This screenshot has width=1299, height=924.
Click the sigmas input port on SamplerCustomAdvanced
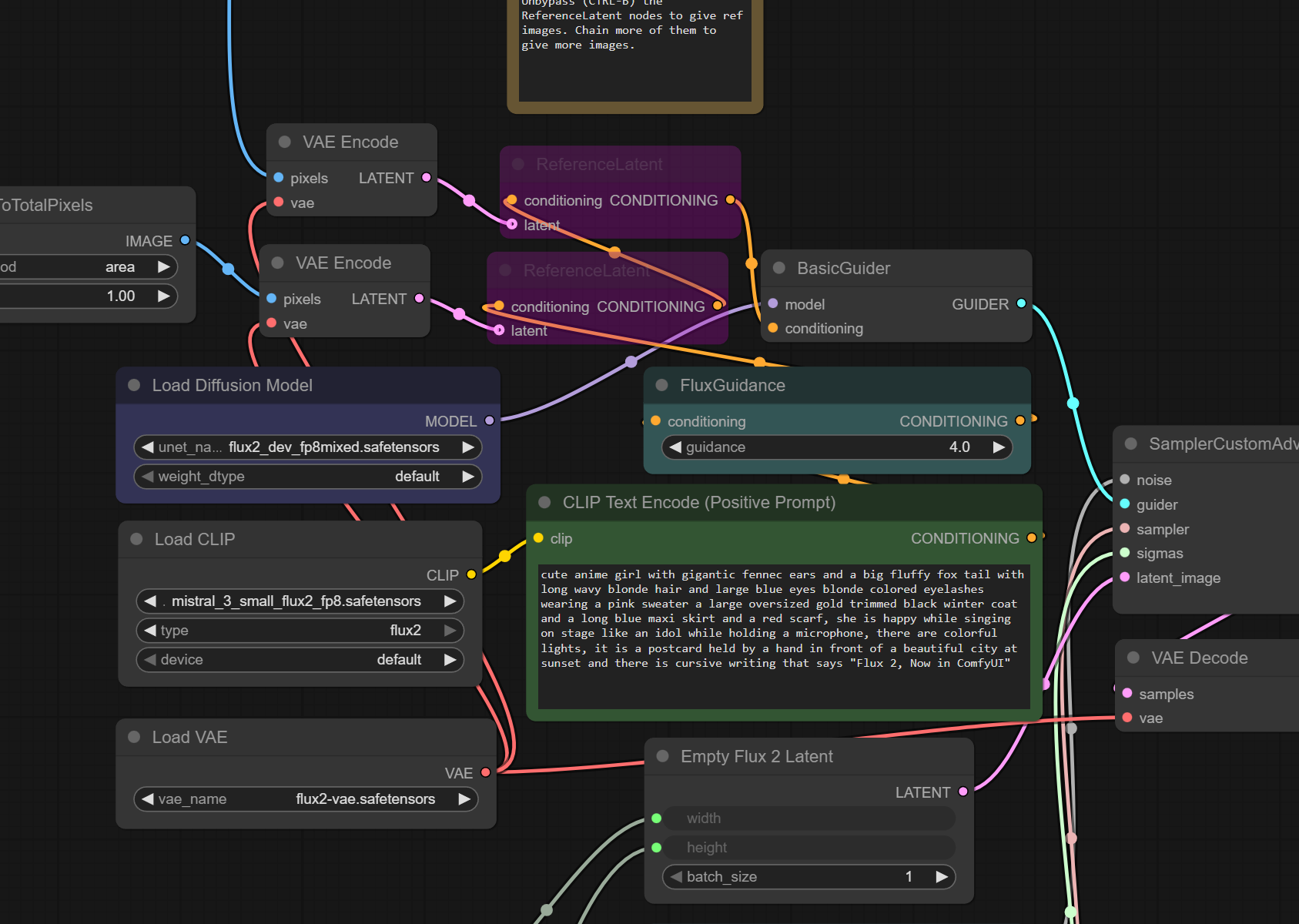(1125, 553)
